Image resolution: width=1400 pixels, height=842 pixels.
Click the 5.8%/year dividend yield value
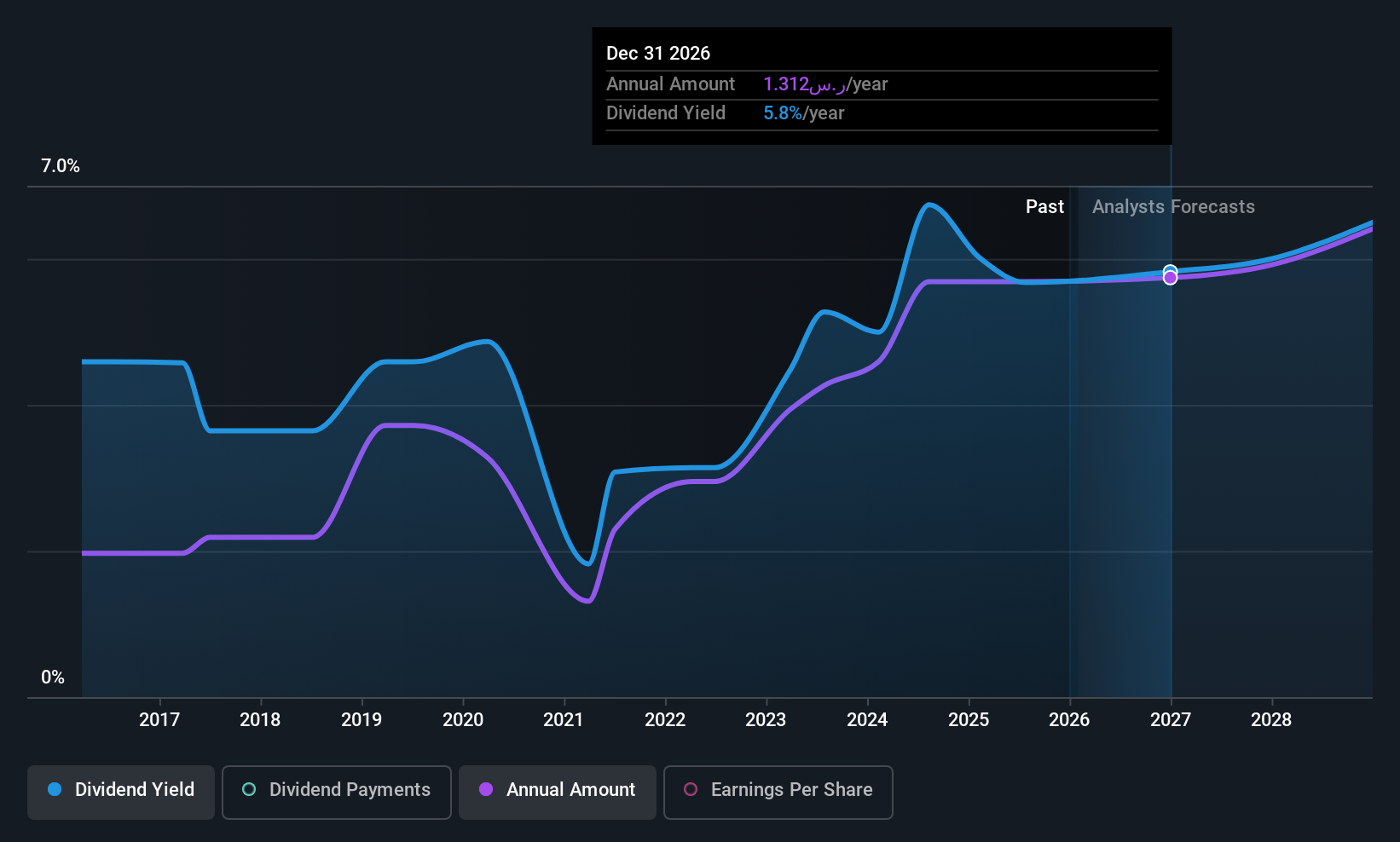tap(804, 113)
